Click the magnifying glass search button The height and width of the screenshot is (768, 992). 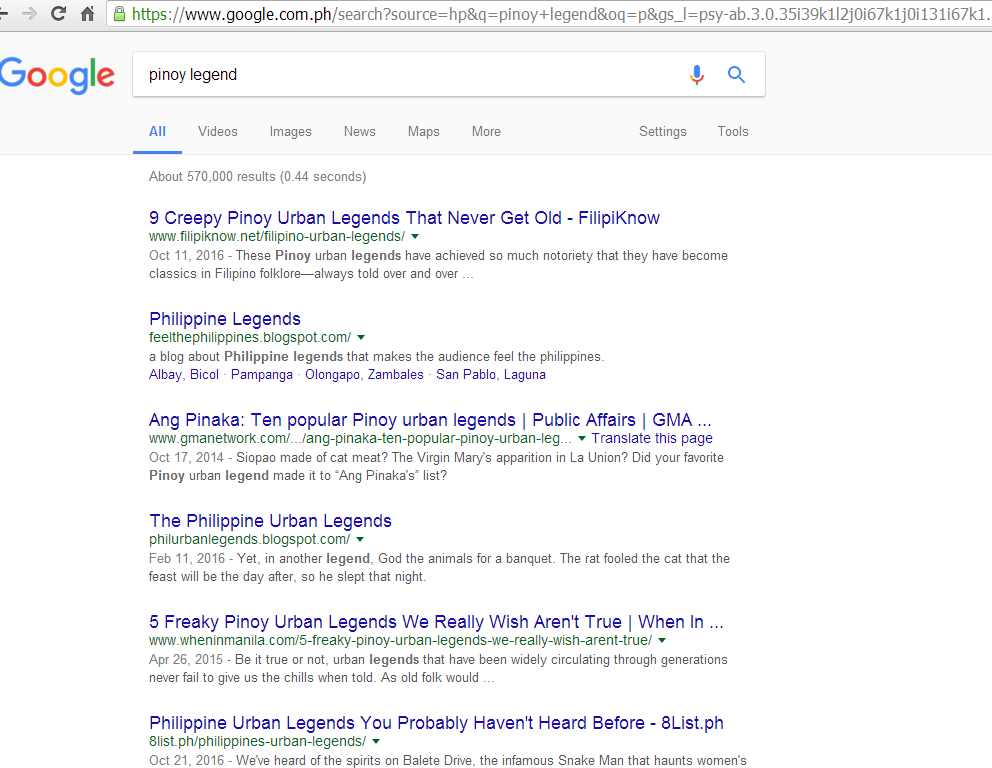(x=737, y=74)
